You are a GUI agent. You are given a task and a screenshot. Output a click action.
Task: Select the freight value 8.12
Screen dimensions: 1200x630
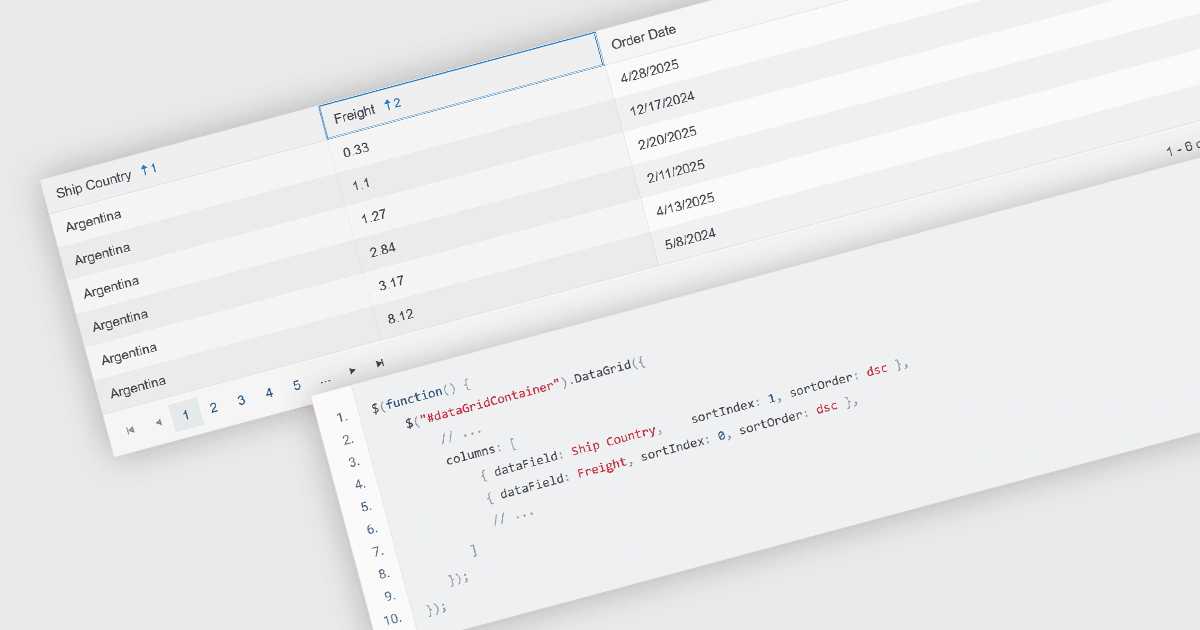[400, 316]
